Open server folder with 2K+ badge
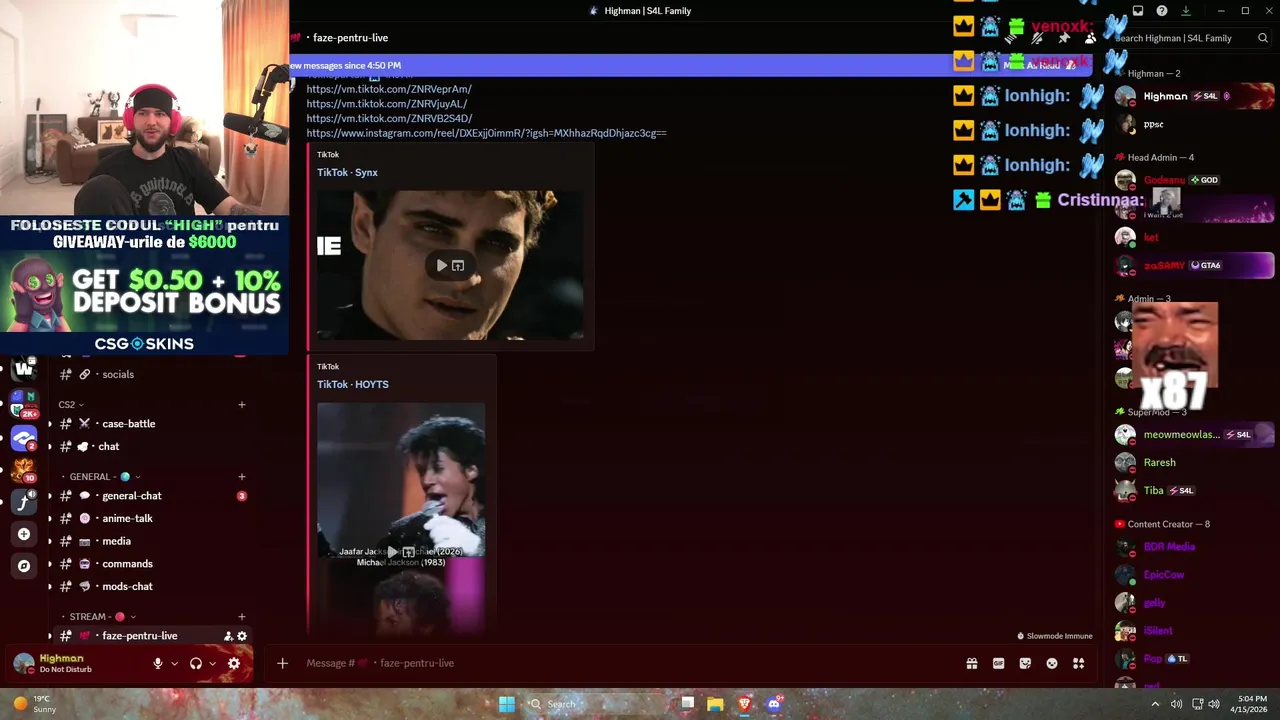1280x720 pixels. 24,403
